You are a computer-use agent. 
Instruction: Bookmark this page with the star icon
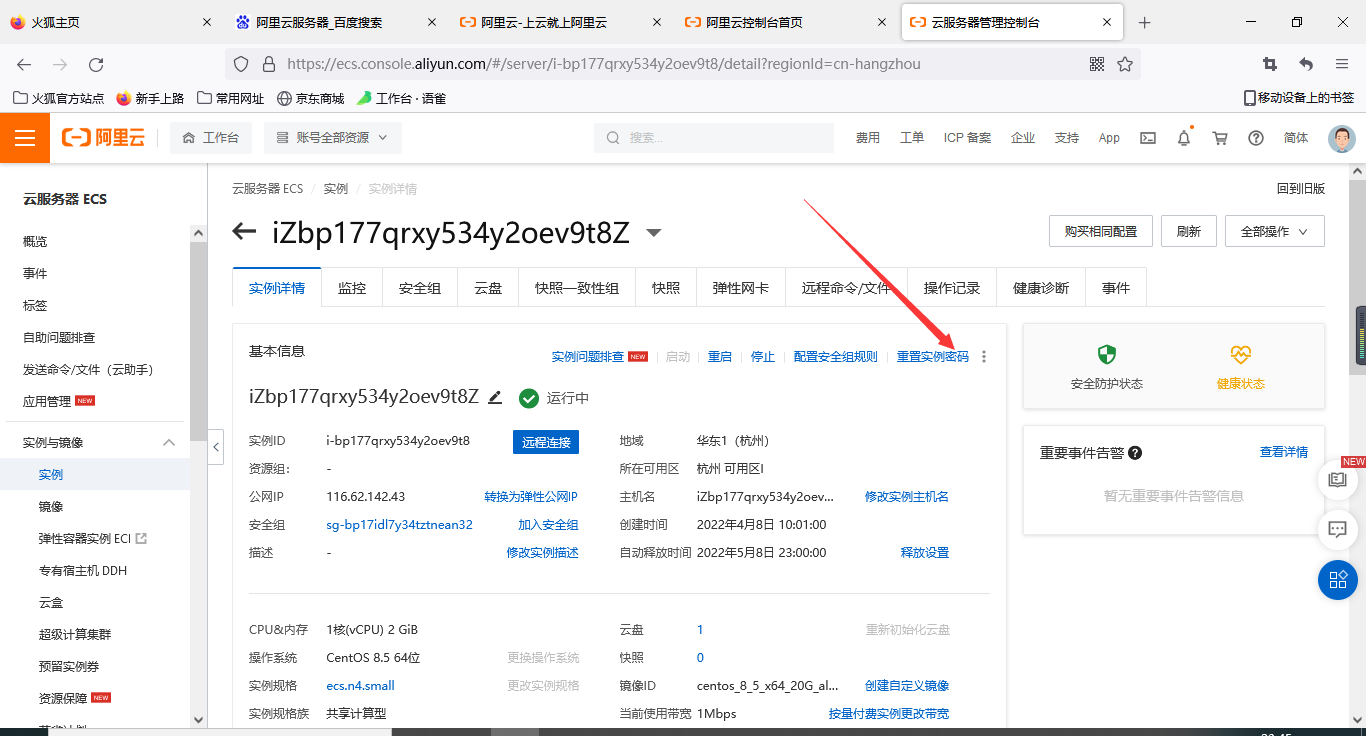point(1125,64)
